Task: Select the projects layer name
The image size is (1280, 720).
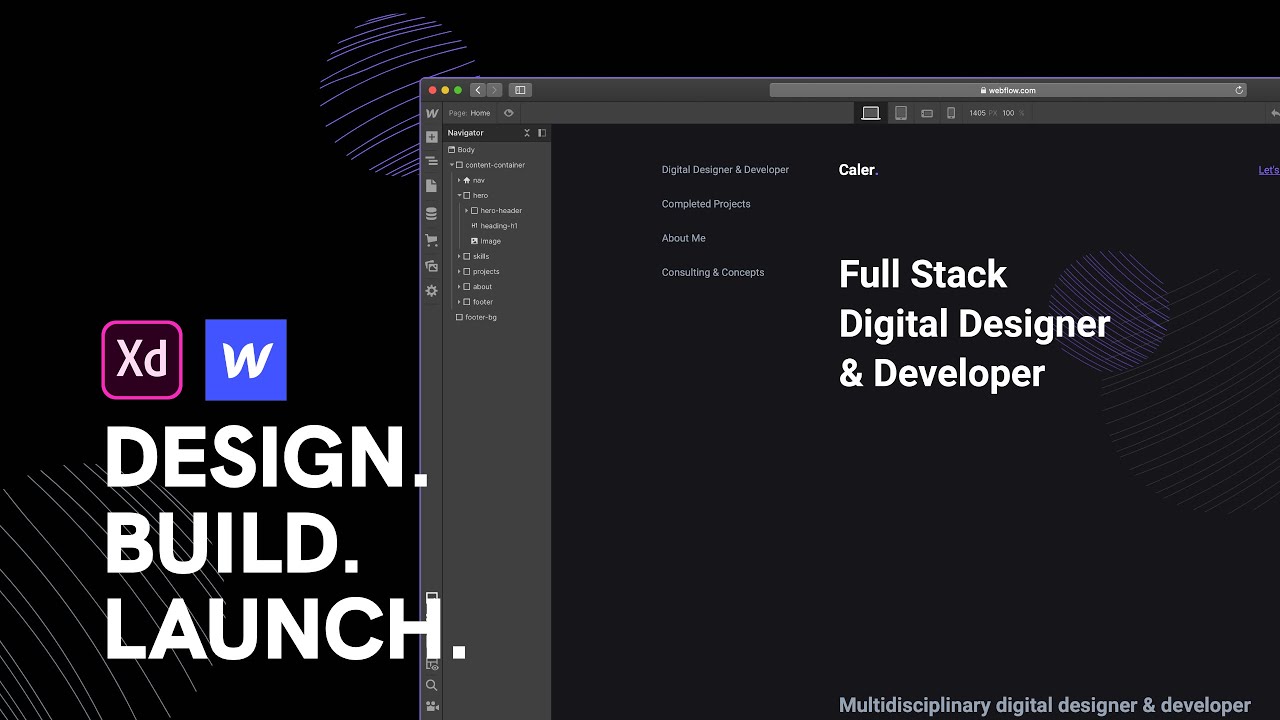Action: 486,272
